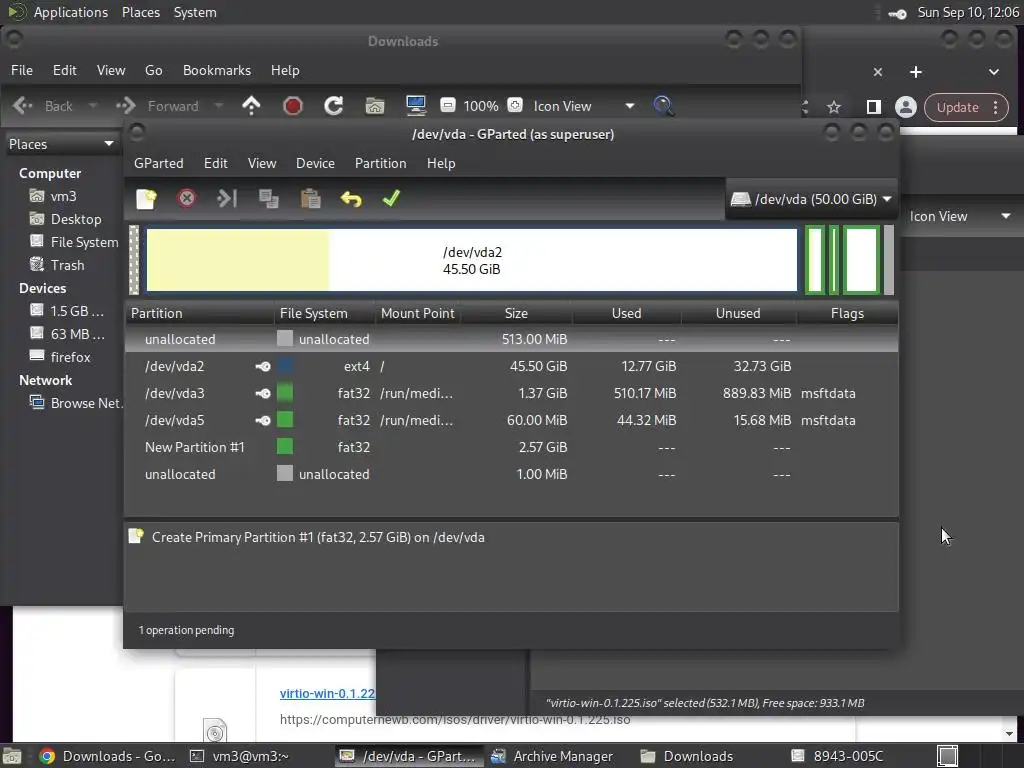Image resolution: width=1024 pixels, height=768 pixels.
Task: Undo last operation with yellow arrow icon
Action: click(x=351, y=199)
